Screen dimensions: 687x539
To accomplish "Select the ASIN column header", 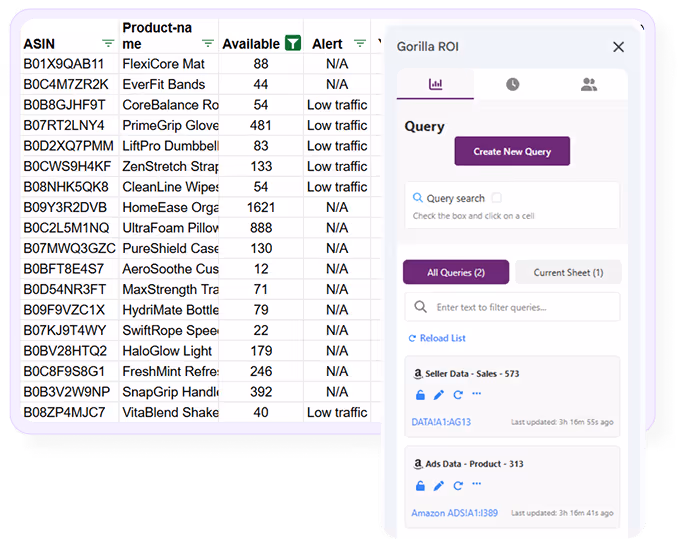I will pos(70,37).
